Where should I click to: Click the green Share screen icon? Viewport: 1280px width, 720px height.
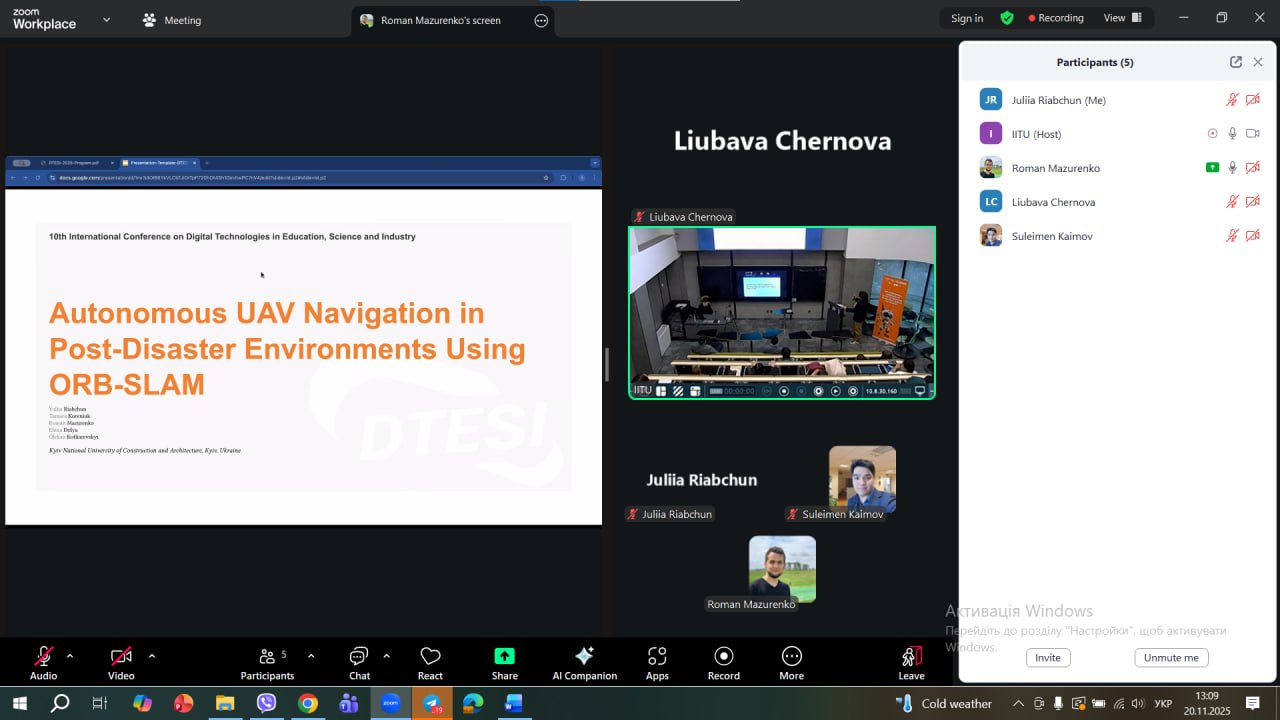point(505,657)
